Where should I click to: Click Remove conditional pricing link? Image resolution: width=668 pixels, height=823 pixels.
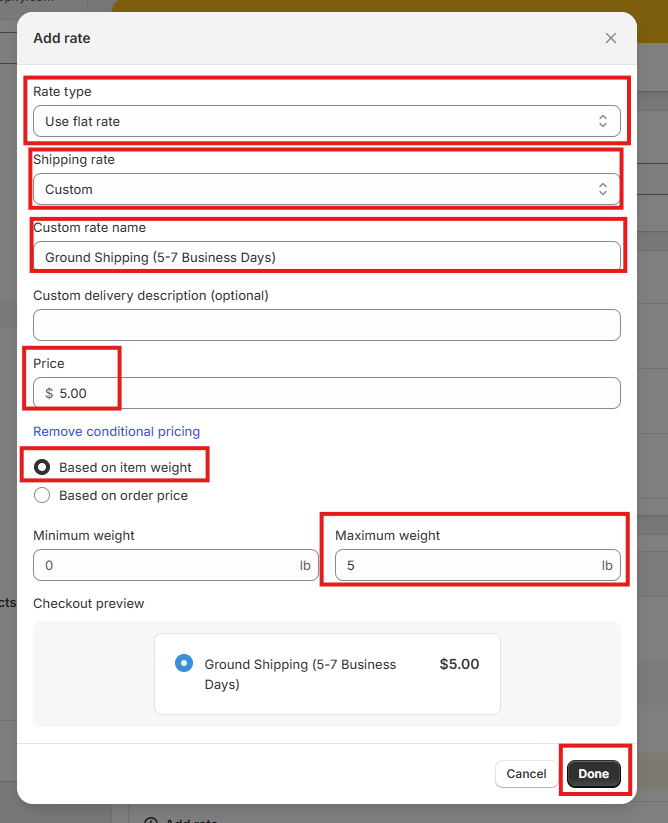point(117,431)
